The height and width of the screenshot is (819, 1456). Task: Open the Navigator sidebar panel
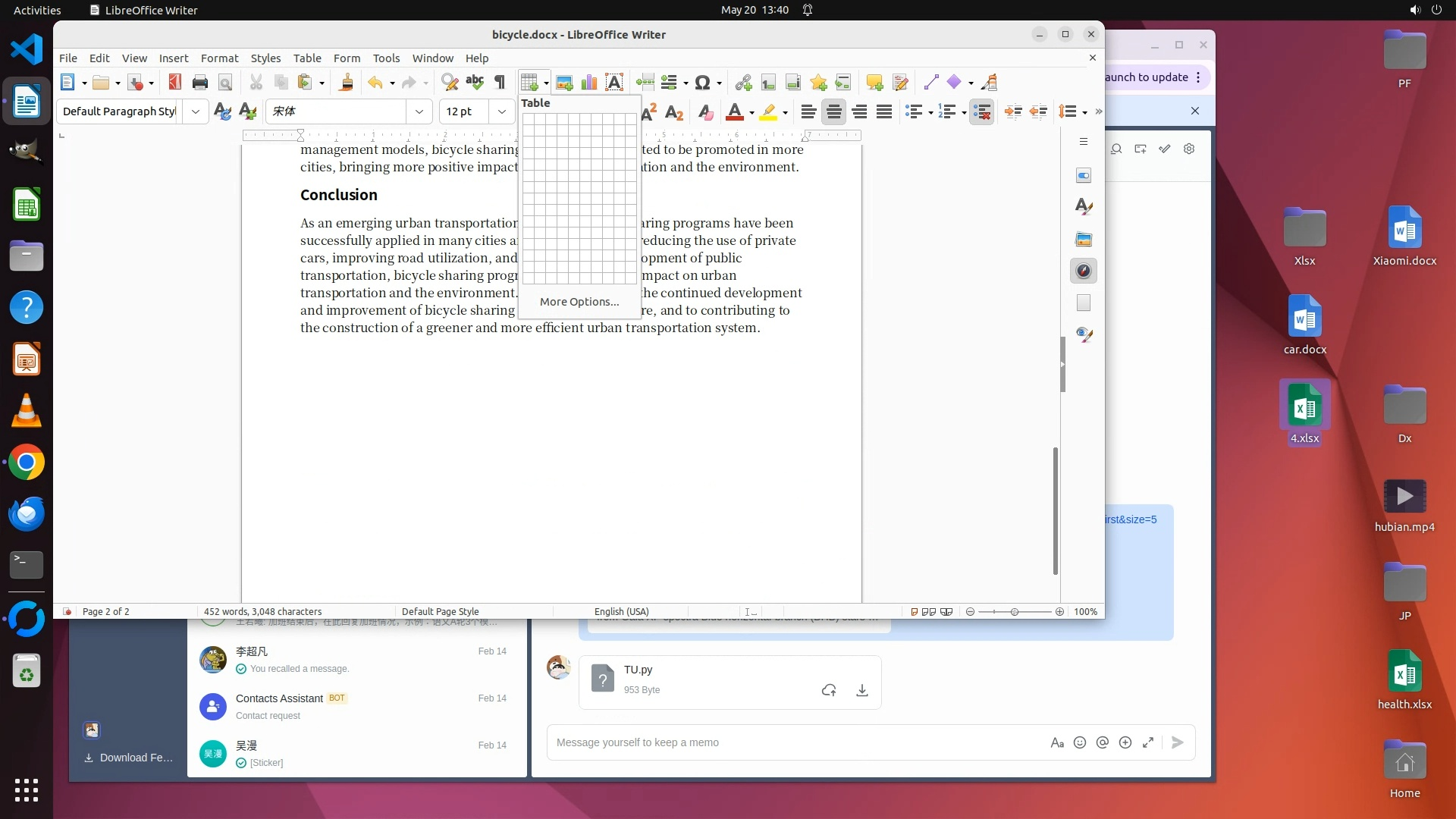tap(1084, 271)
